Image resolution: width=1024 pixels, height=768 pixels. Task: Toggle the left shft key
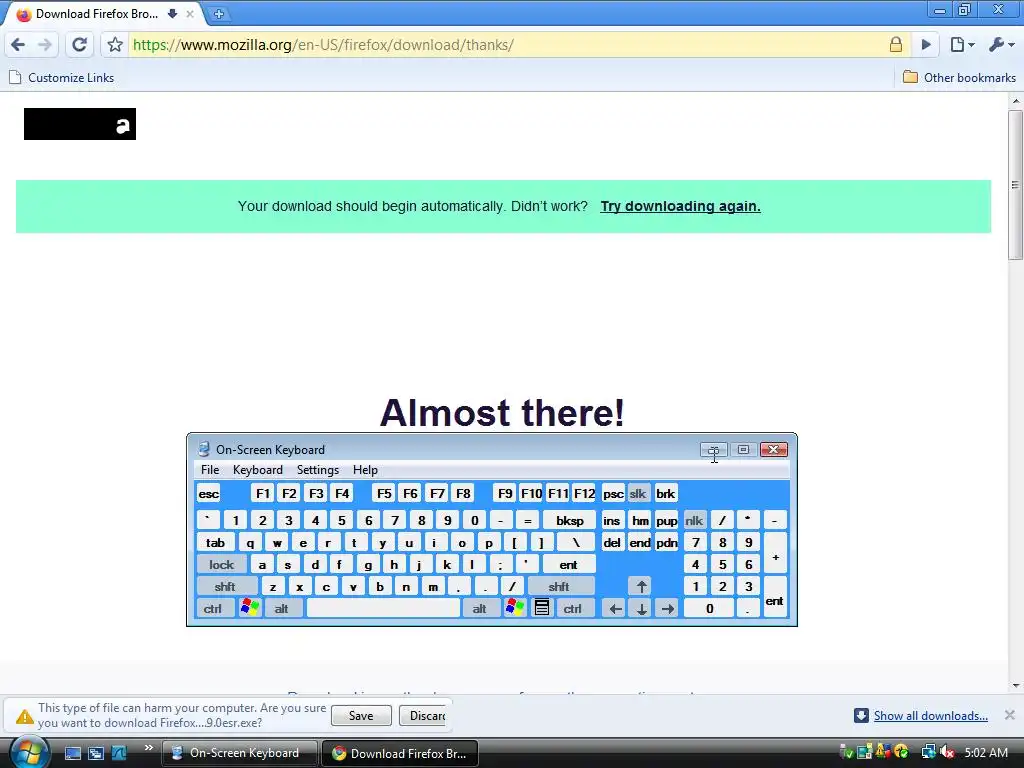pyautogui.click(x=225, y=586)
